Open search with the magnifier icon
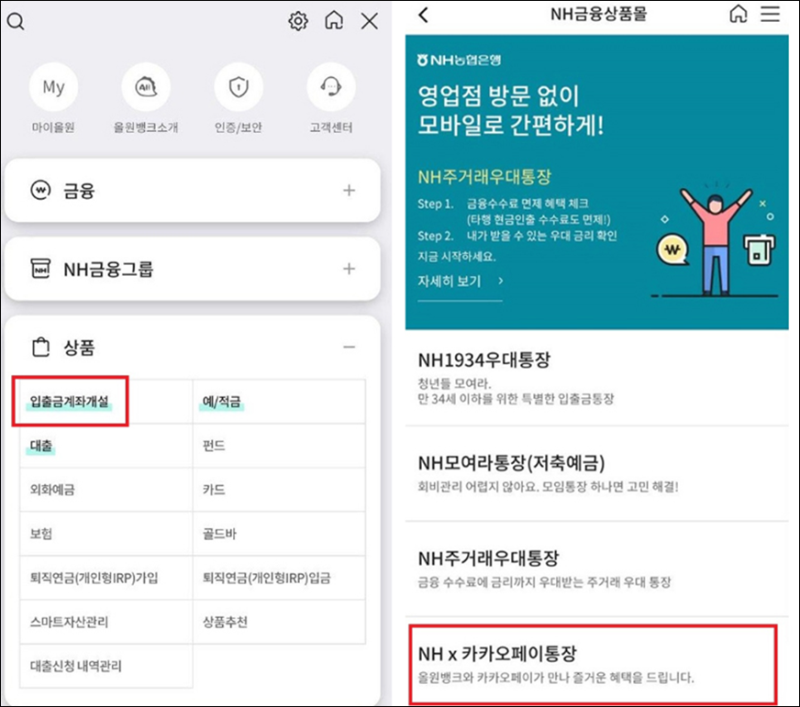800x707 pixels. [x=16, y=21]
